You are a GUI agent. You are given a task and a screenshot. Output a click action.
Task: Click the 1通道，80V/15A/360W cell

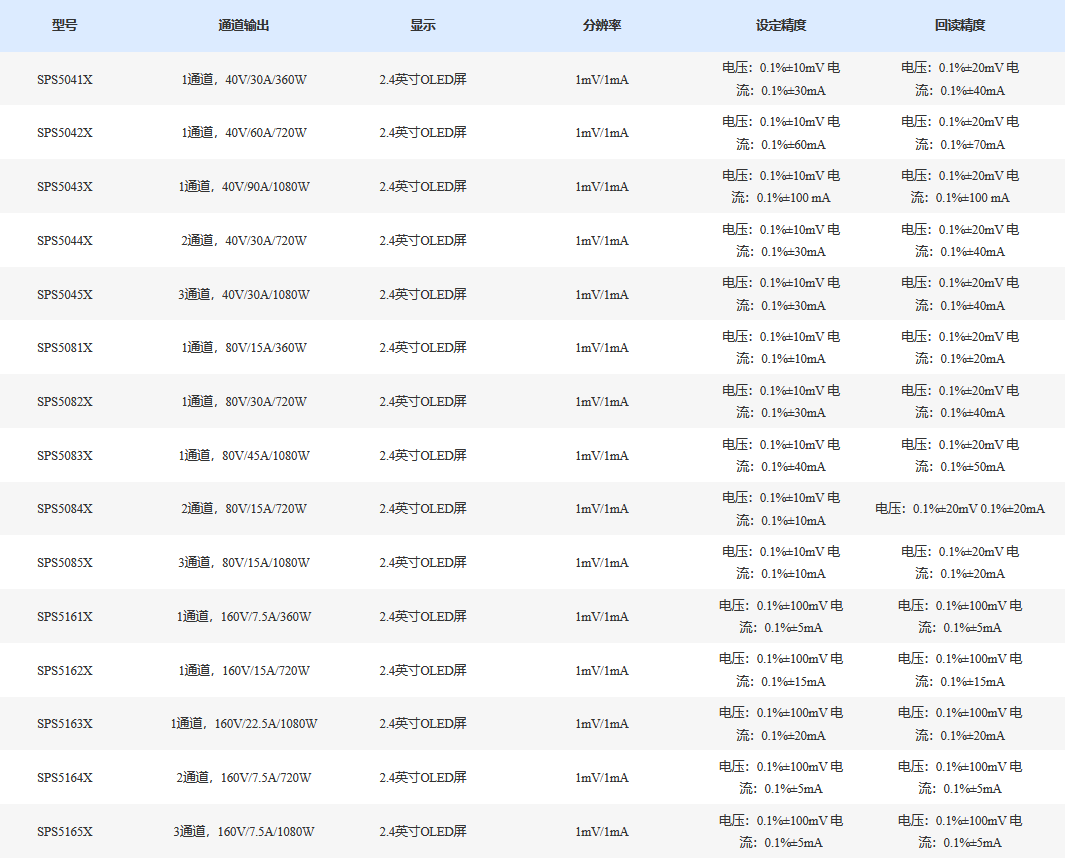tap(244, 348)
